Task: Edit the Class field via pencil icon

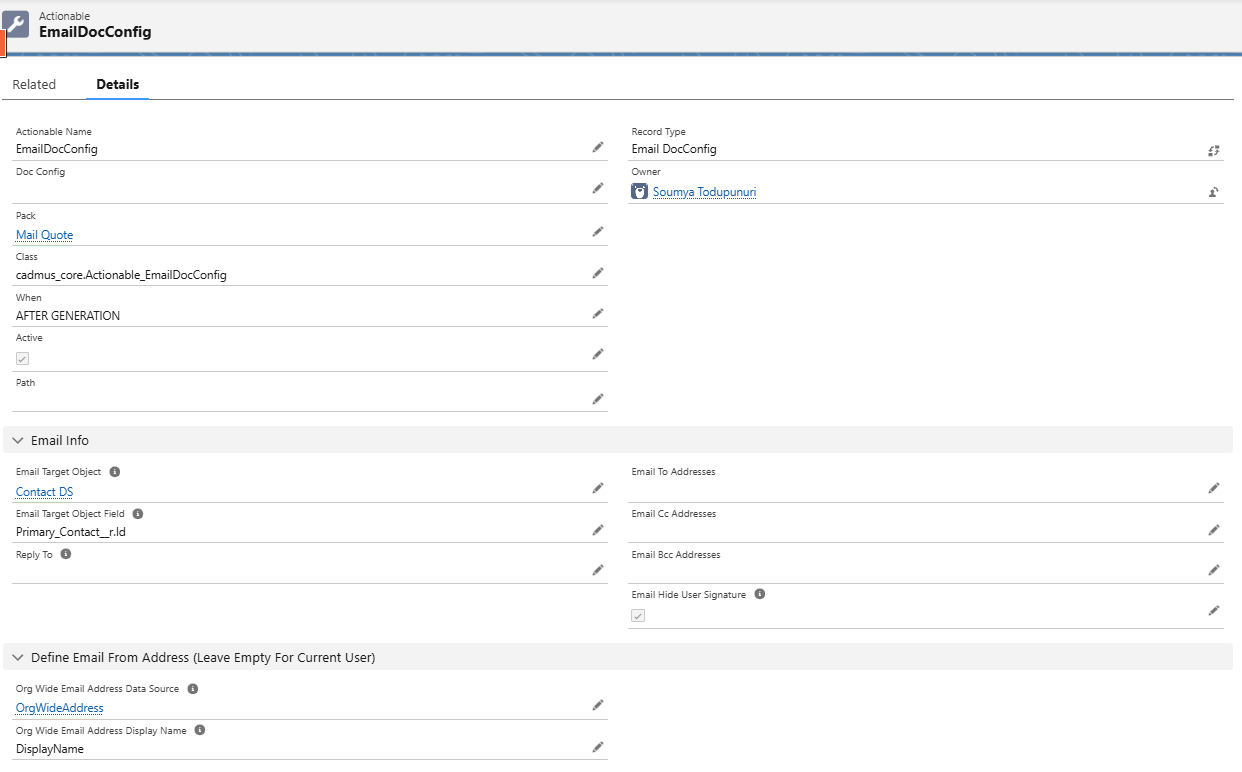Action: coord(598,272)
